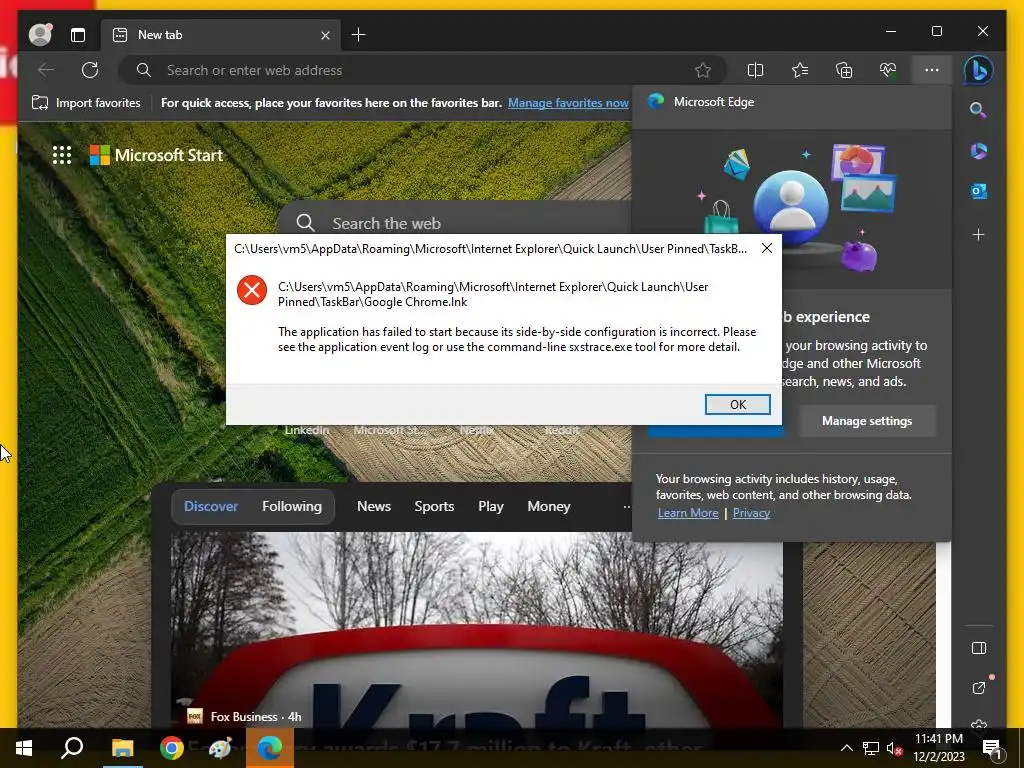Open link in new window sidebar icon
Image resolution: width=1024 pixels, height=768 pixels.
coord(978,688)
